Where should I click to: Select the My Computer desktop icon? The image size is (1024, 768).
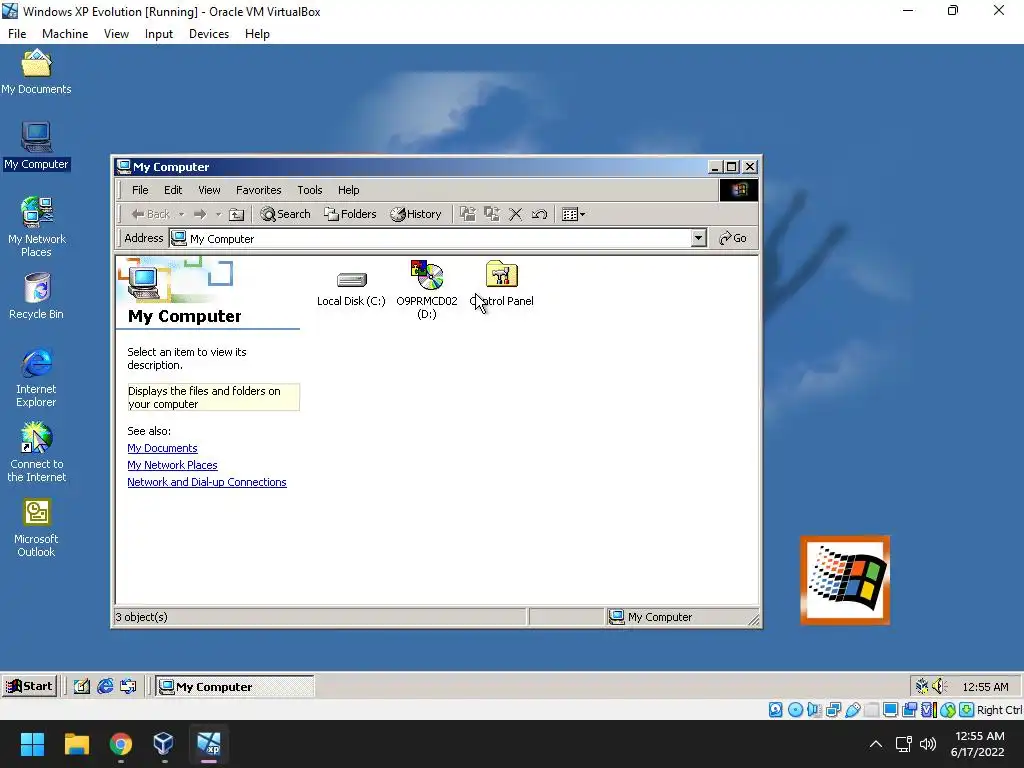tap(36, 146)
